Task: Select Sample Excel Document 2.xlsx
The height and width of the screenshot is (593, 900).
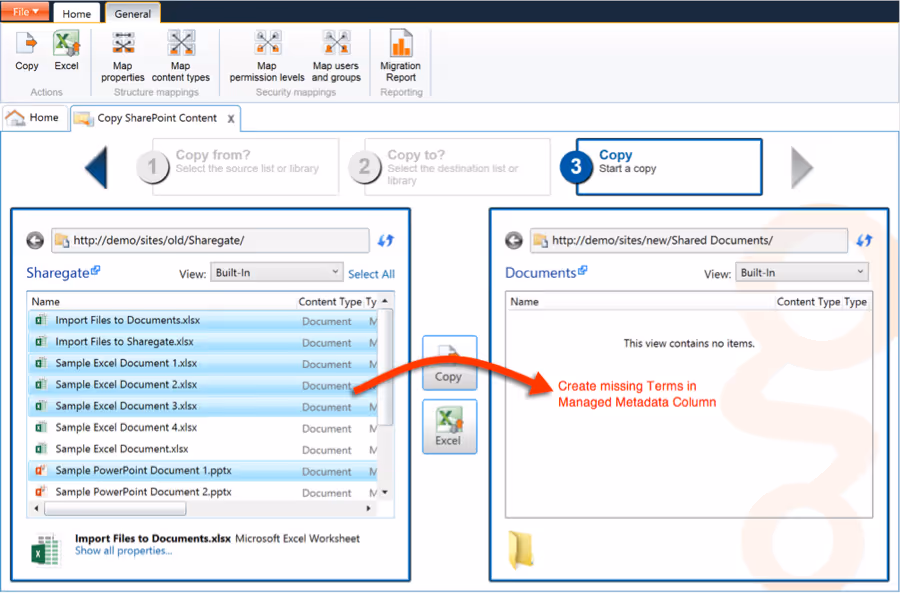Action: (203, 385)
